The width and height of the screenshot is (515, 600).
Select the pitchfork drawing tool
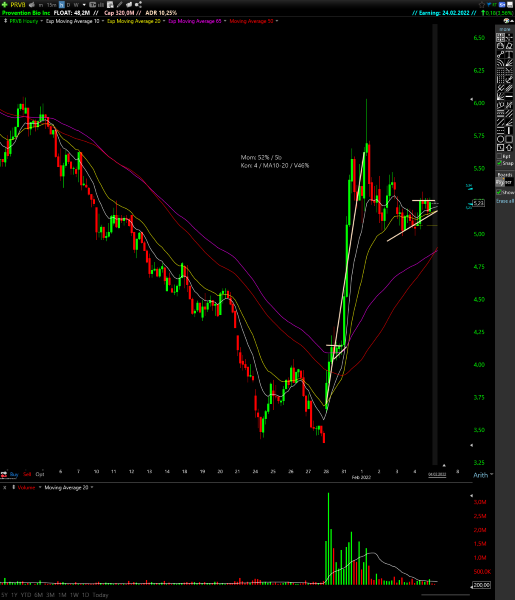(500, 88)
